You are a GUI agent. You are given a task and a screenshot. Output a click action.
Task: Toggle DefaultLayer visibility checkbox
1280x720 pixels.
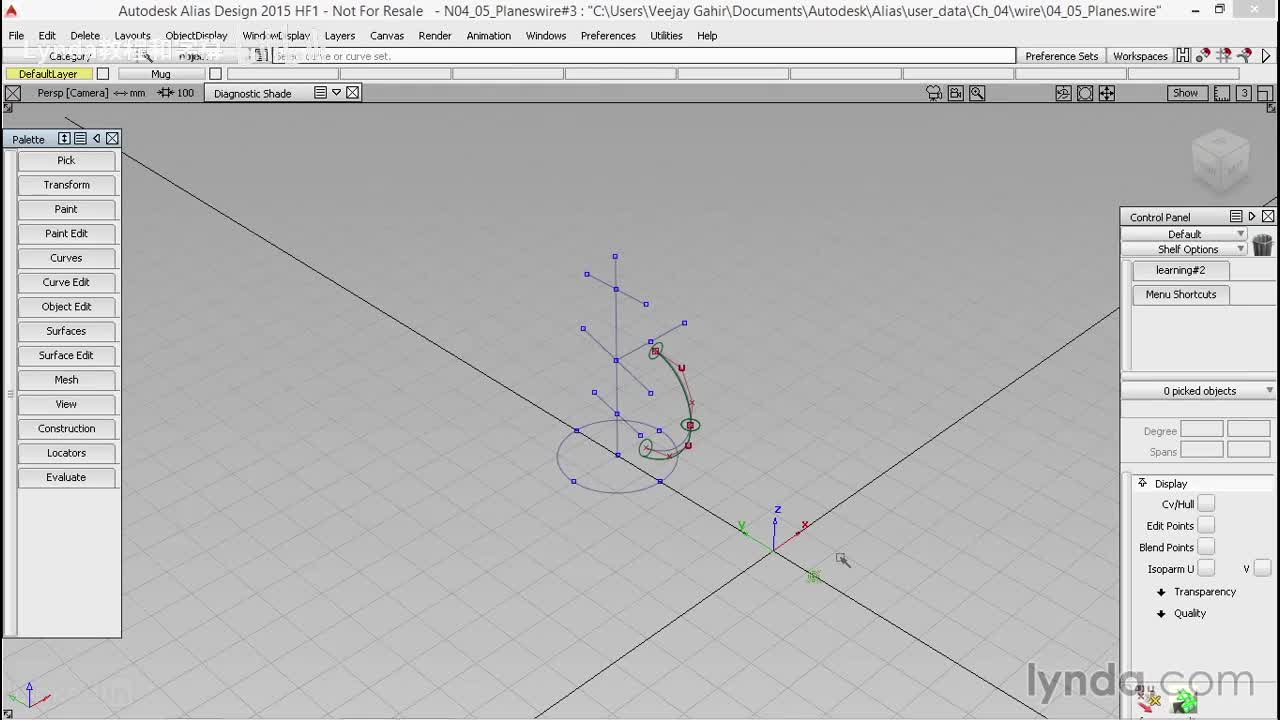pyautogui.click(x=102, y=74)
